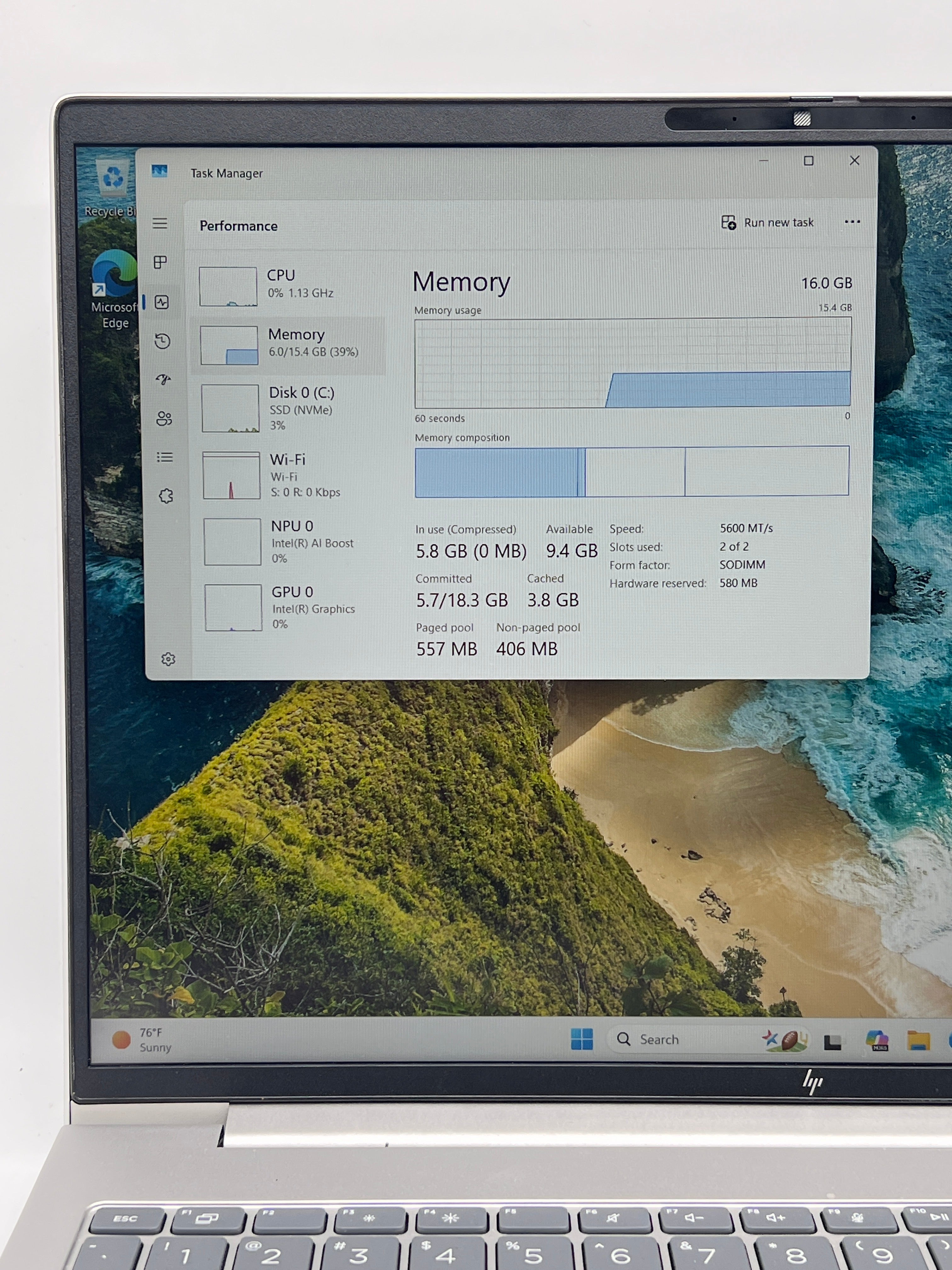Click the 60 seconds graph label
This screenshot has height=1270, width=952.
[x=439, y=419]
